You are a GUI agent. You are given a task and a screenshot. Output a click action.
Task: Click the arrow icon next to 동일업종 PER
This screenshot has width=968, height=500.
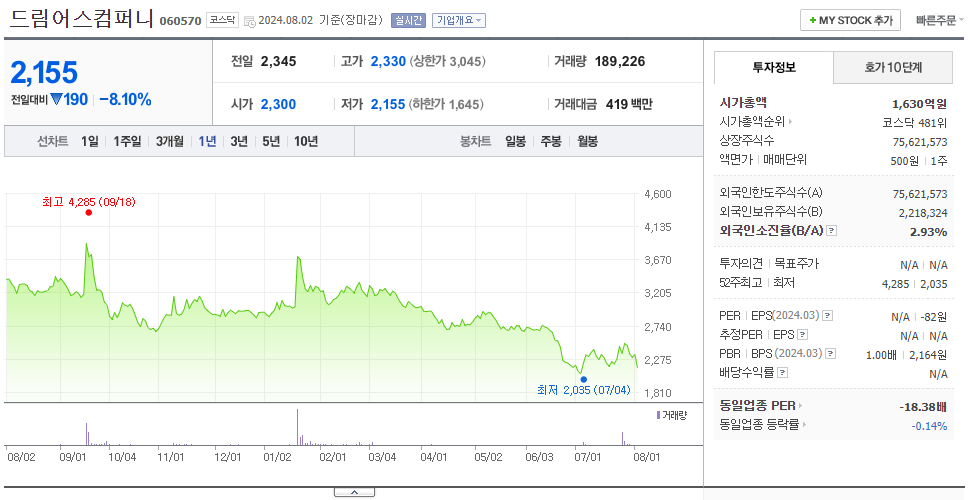801,406
